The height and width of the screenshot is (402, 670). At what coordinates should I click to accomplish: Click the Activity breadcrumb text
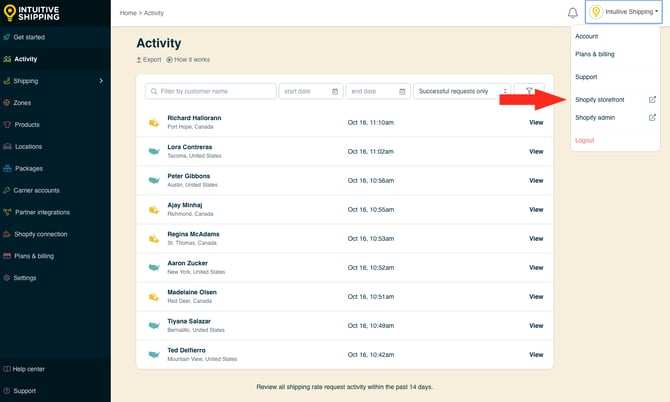click(x=154, y=13)
